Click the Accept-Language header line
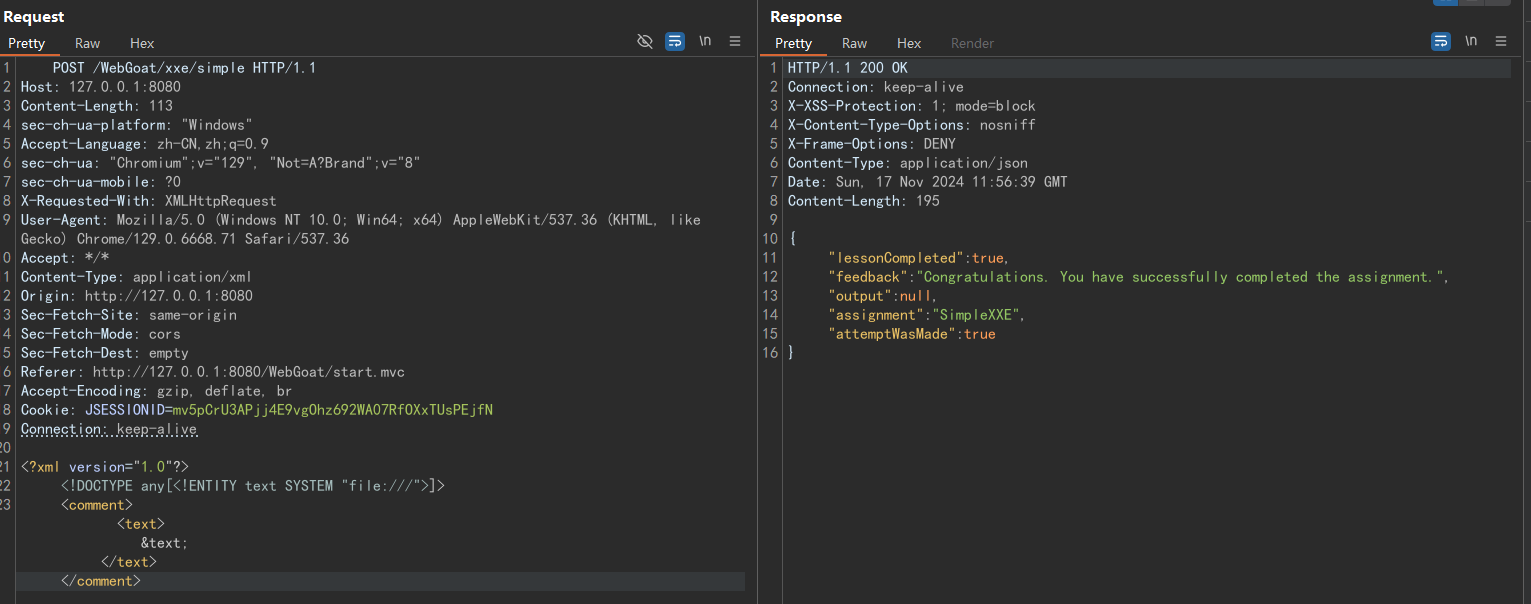 pyautogui.click(x=144, y=144)
